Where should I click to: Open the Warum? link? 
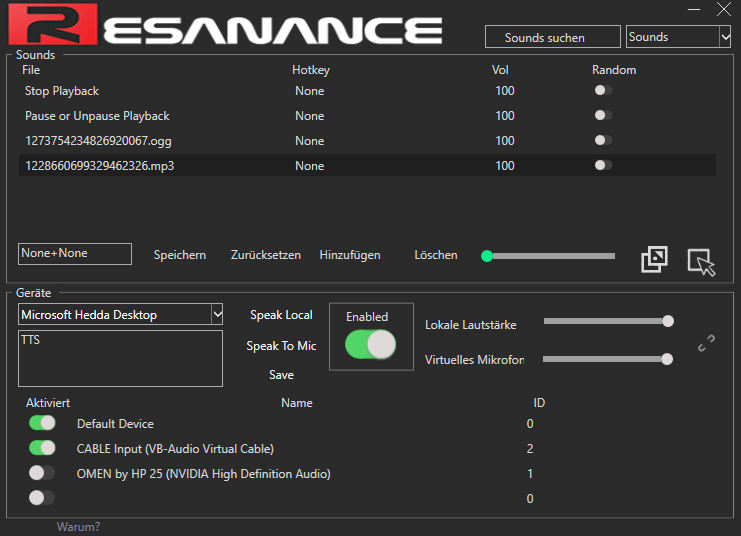tap(78, 527)
